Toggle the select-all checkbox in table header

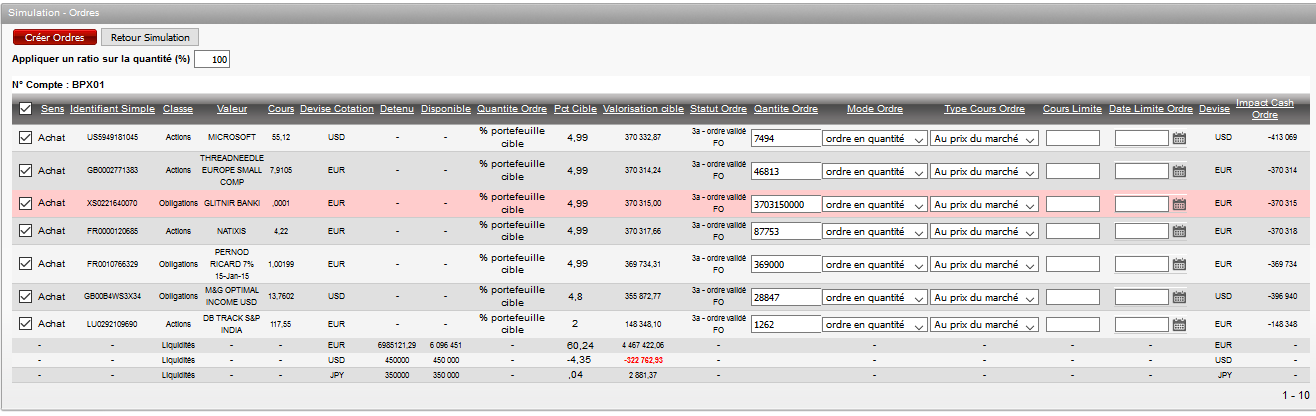point(26,109)
